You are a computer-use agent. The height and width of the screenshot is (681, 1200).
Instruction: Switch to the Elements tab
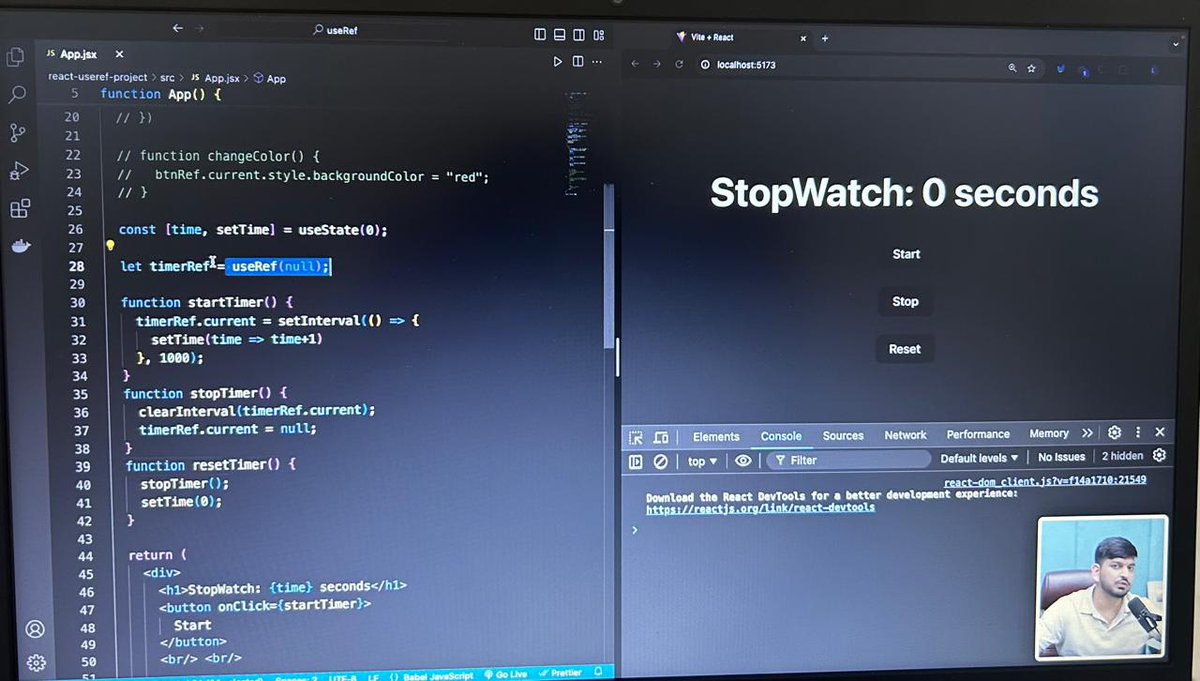[x=716, y=436]
